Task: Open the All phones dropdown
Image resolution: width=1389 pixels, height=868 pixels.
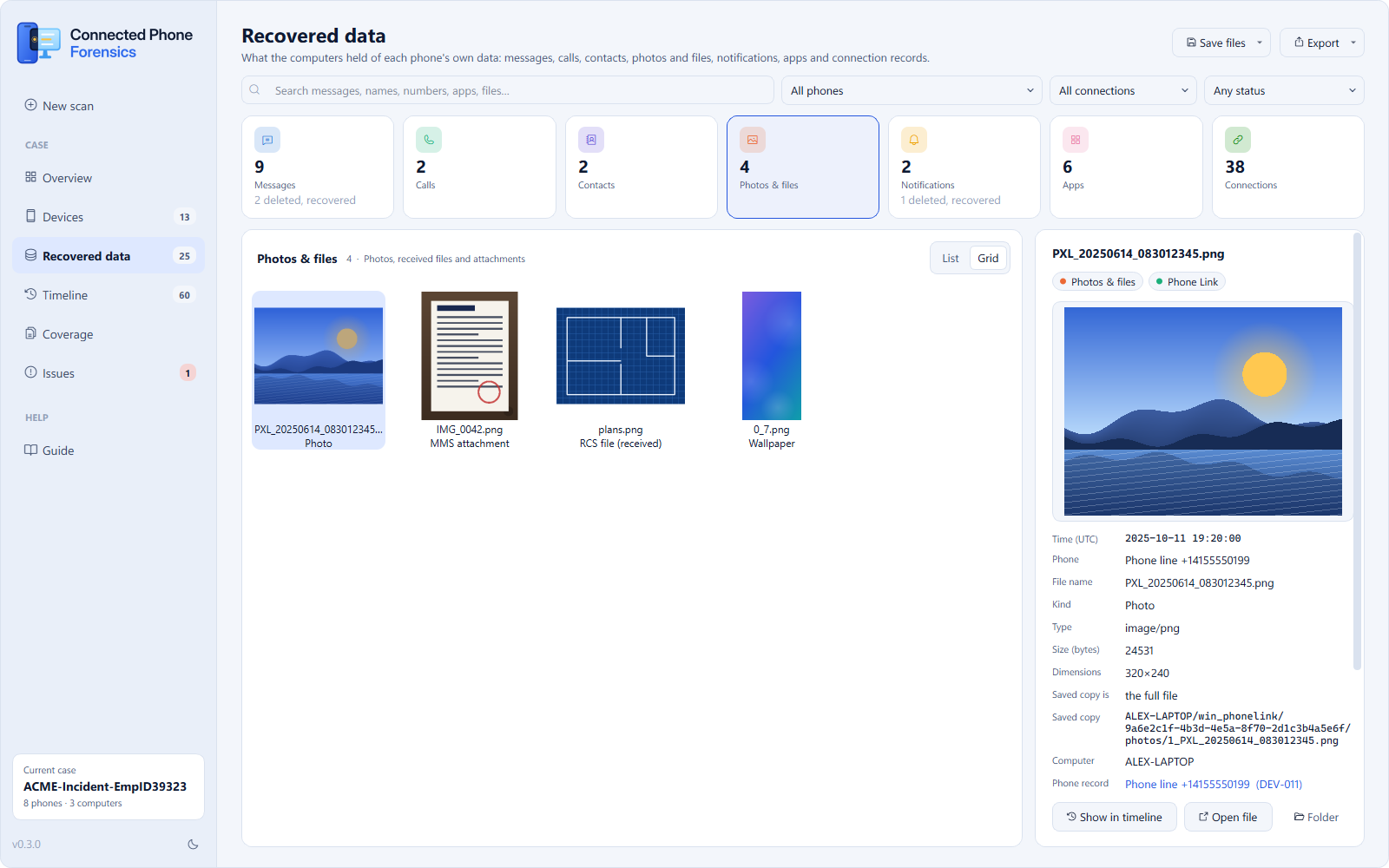Action: (x=912, y=90)
